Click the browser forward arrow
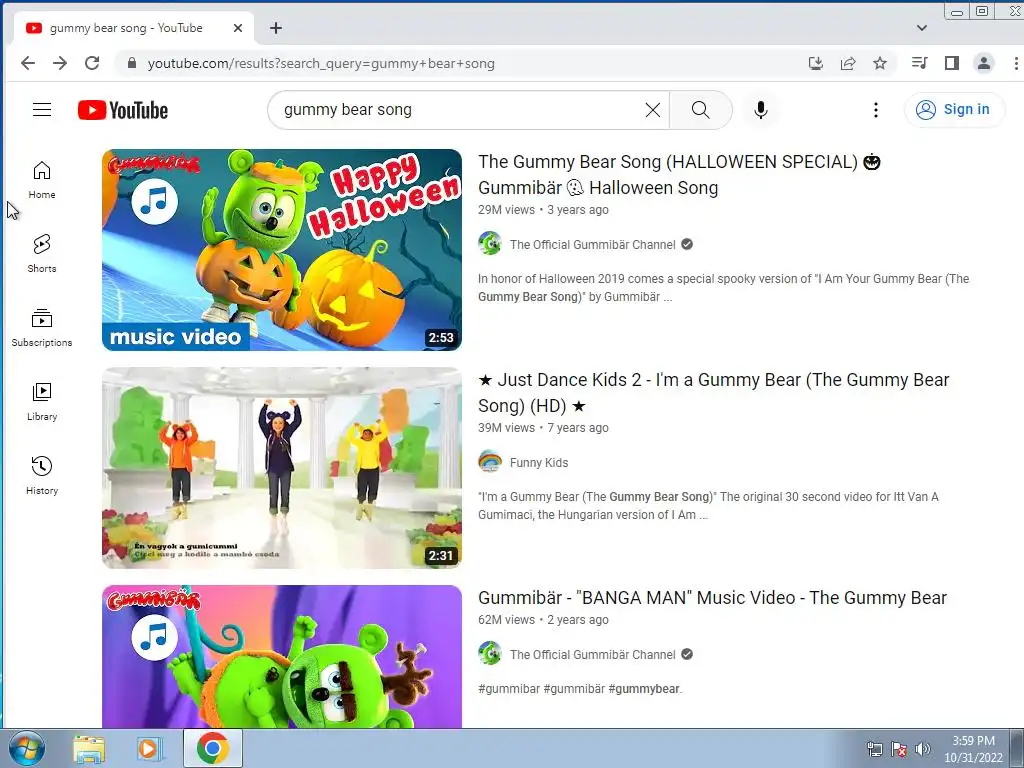 click(x=59, y=63)
